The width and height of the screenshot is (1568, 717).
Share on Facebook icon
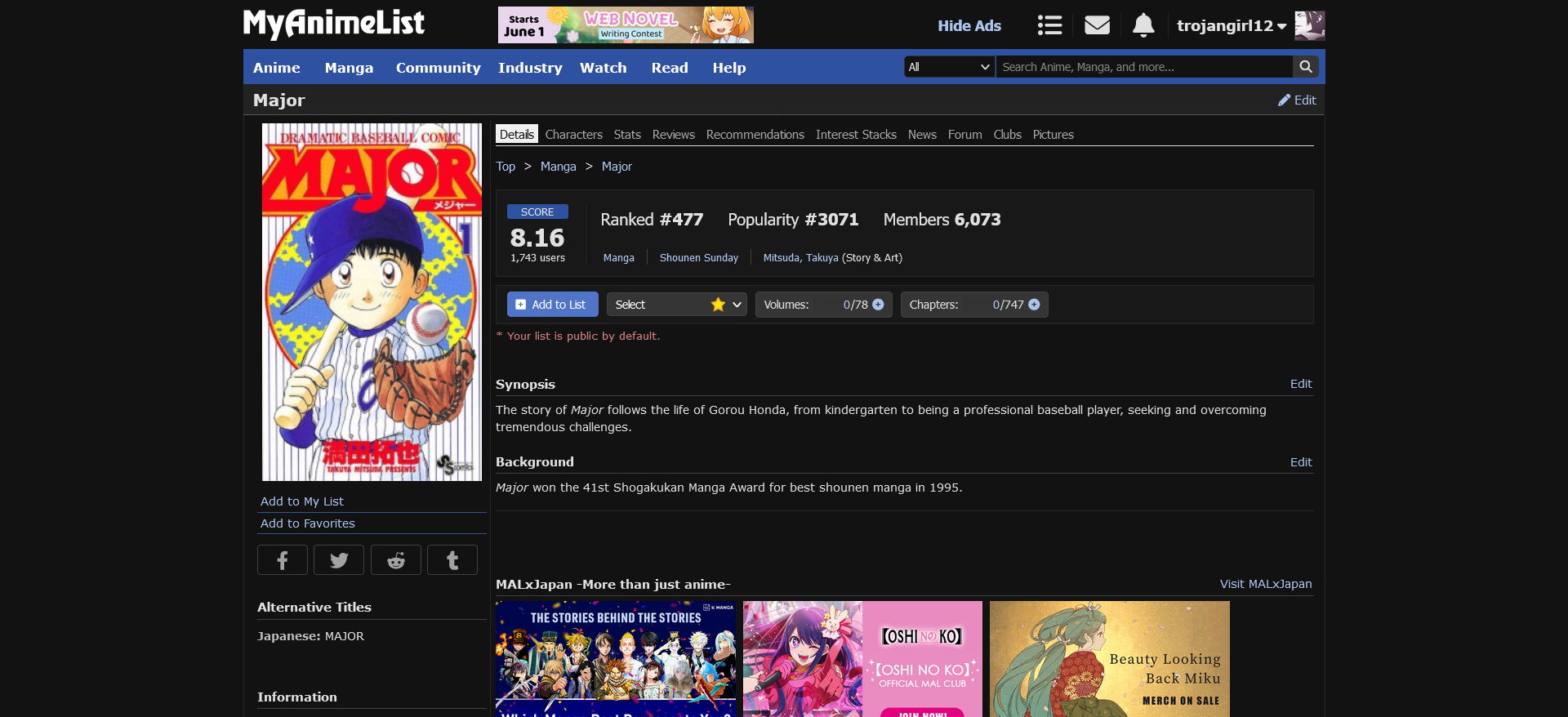pyautogui.click(x=283, y=560)
